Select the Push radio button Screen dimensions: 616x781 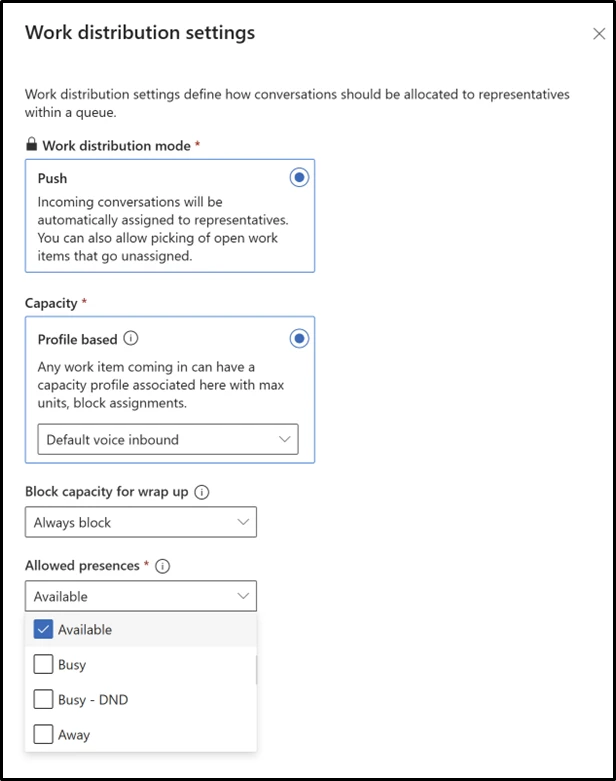pos(298,177)
